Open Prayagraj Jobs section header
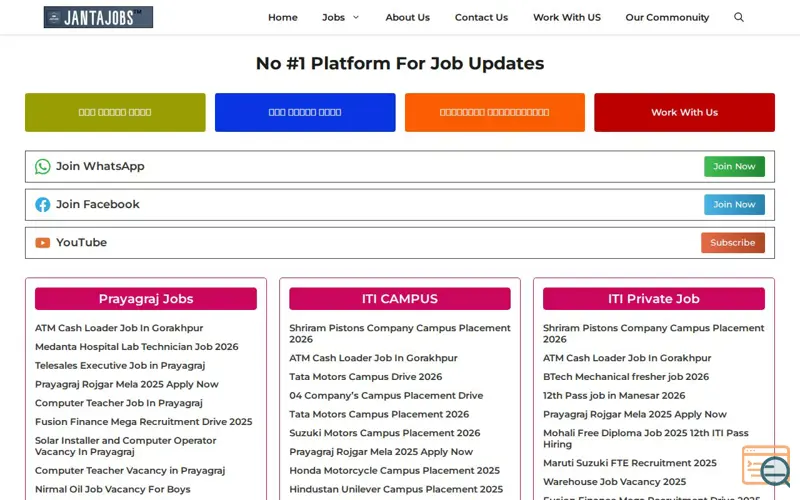 click(x=146, y=298)
